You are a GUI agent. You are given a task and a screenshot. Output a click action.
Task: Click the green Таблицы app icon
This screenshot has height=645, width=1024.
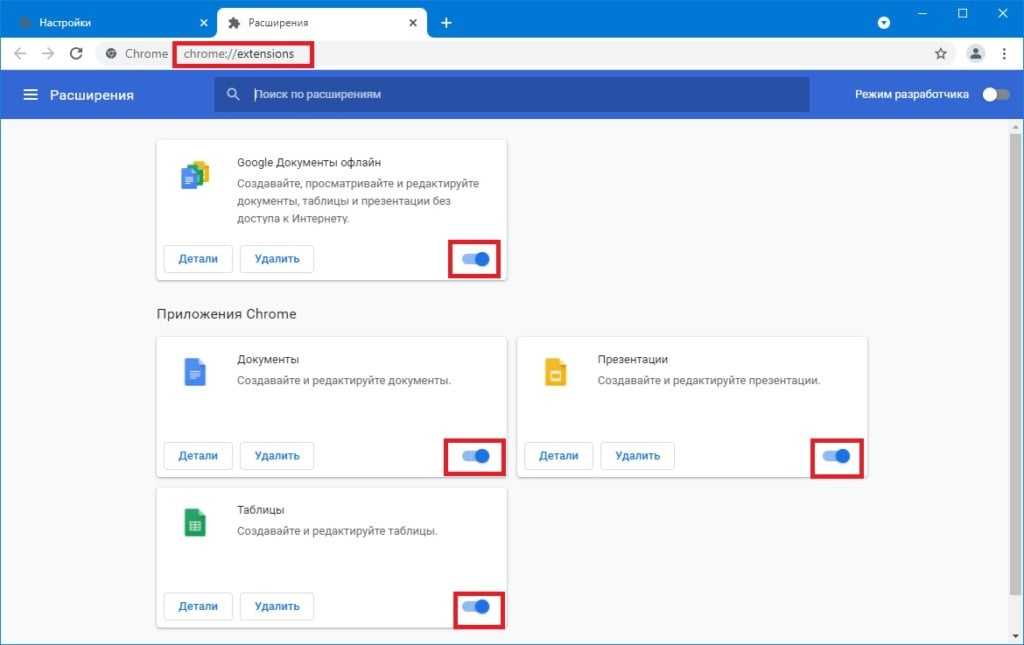click(195, 523)
